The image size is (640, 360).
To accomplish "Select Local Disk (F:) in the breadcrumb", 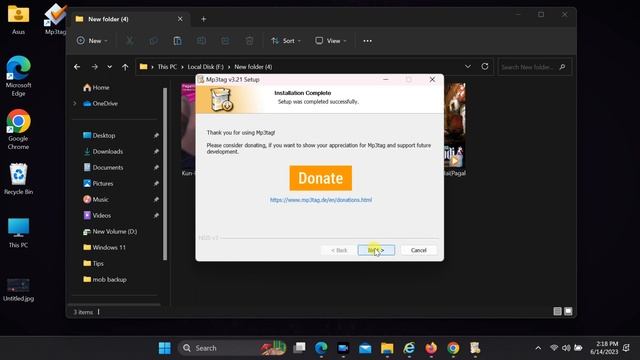I will [x=206, y=67].
